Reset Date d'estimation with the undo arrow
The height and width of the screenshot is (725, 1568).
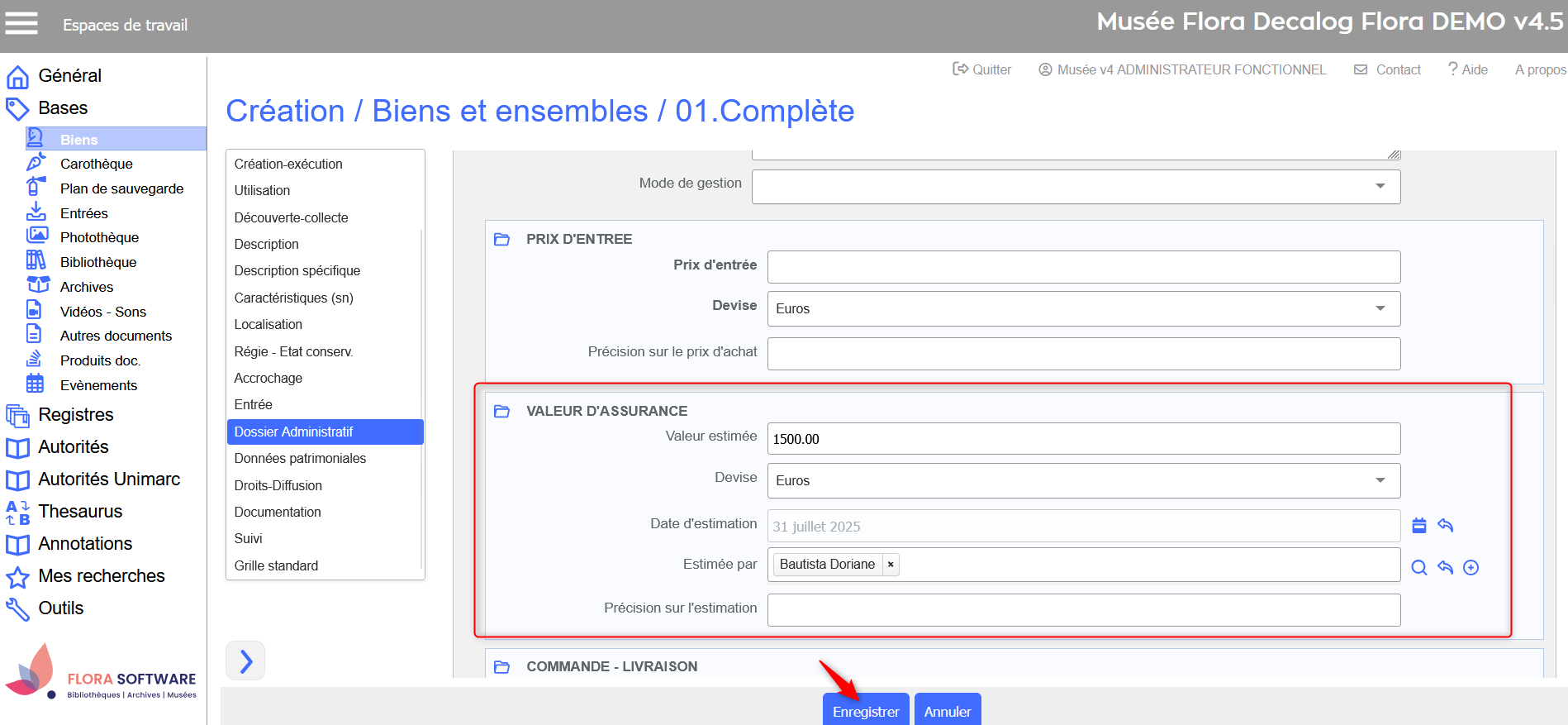click(1445, 526)
